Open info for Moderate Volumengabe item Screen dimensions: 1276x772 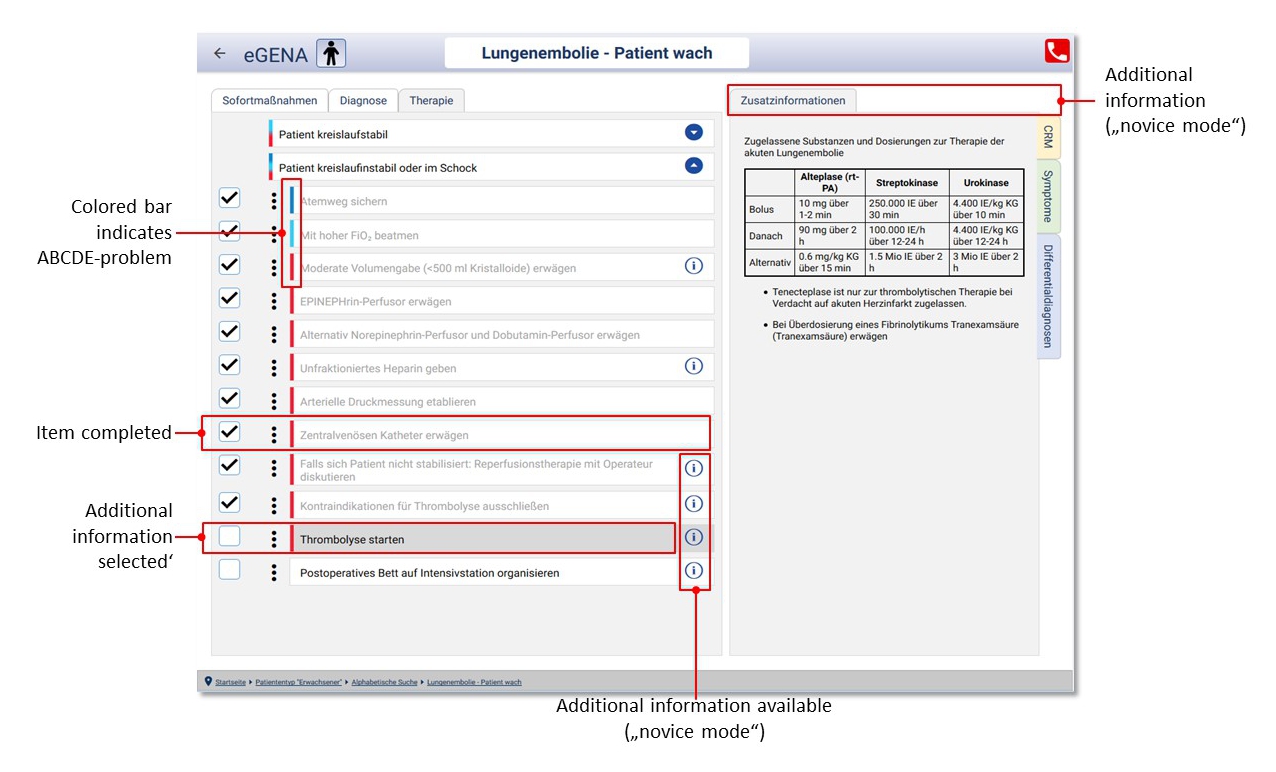click(693, 266)
